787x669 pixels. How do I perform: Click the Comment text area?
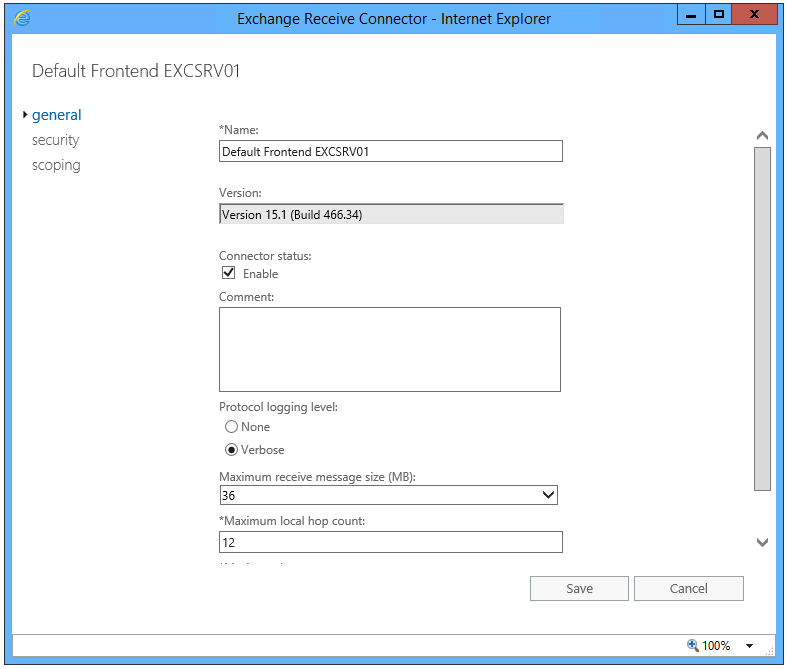pos(390,349)
